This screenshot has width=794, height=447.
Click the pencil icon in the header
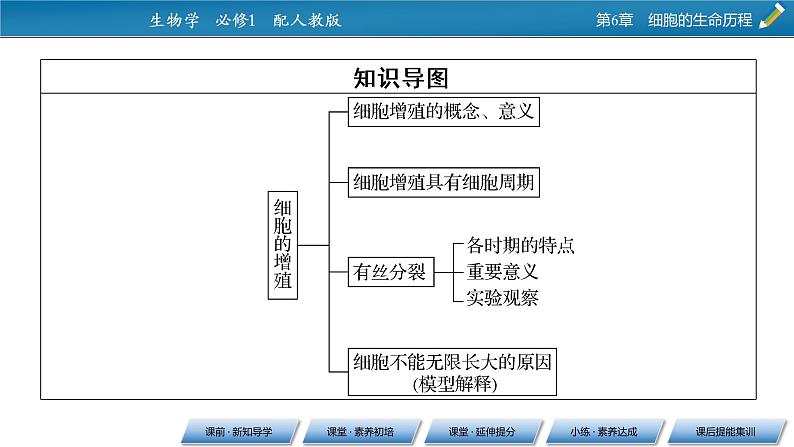click(771, 17)
